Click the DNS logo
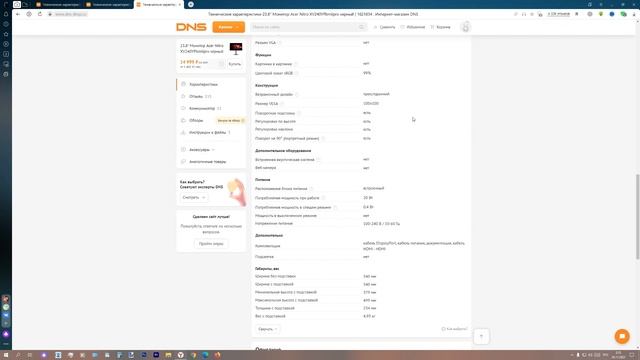The image size is (640, 360). tap(191, 27)
